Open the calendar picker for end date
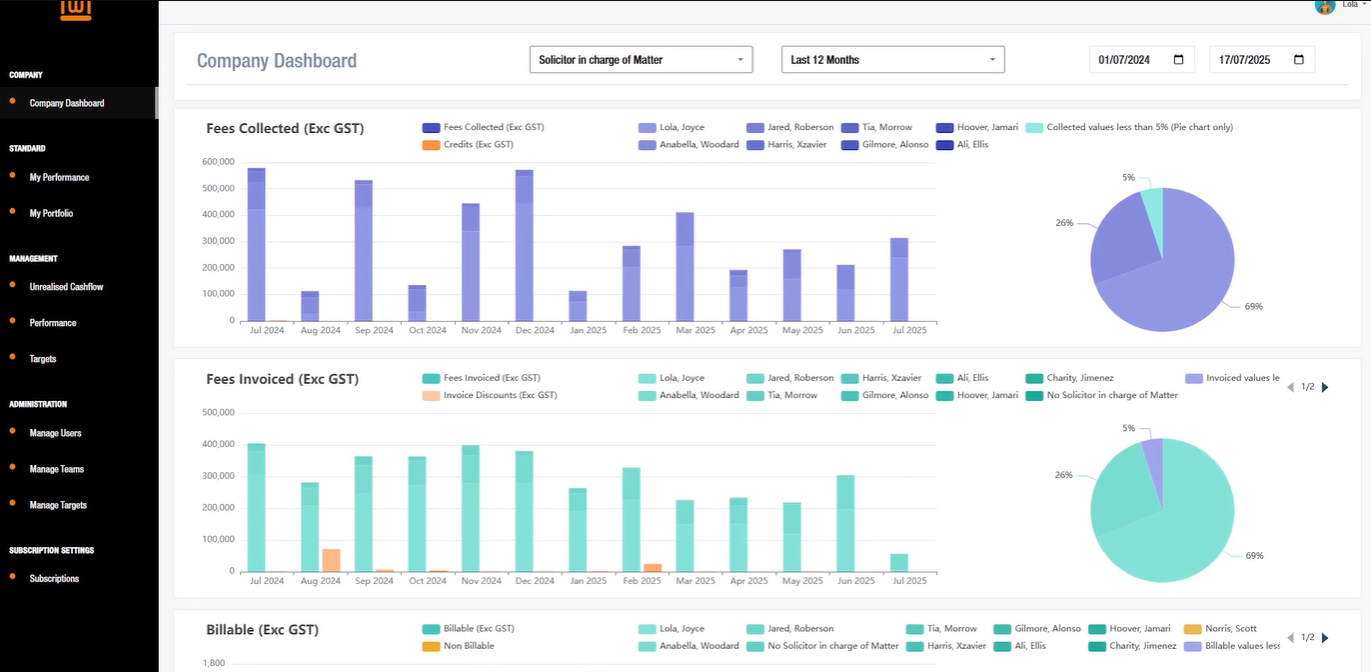 (x=1298, y=60)
